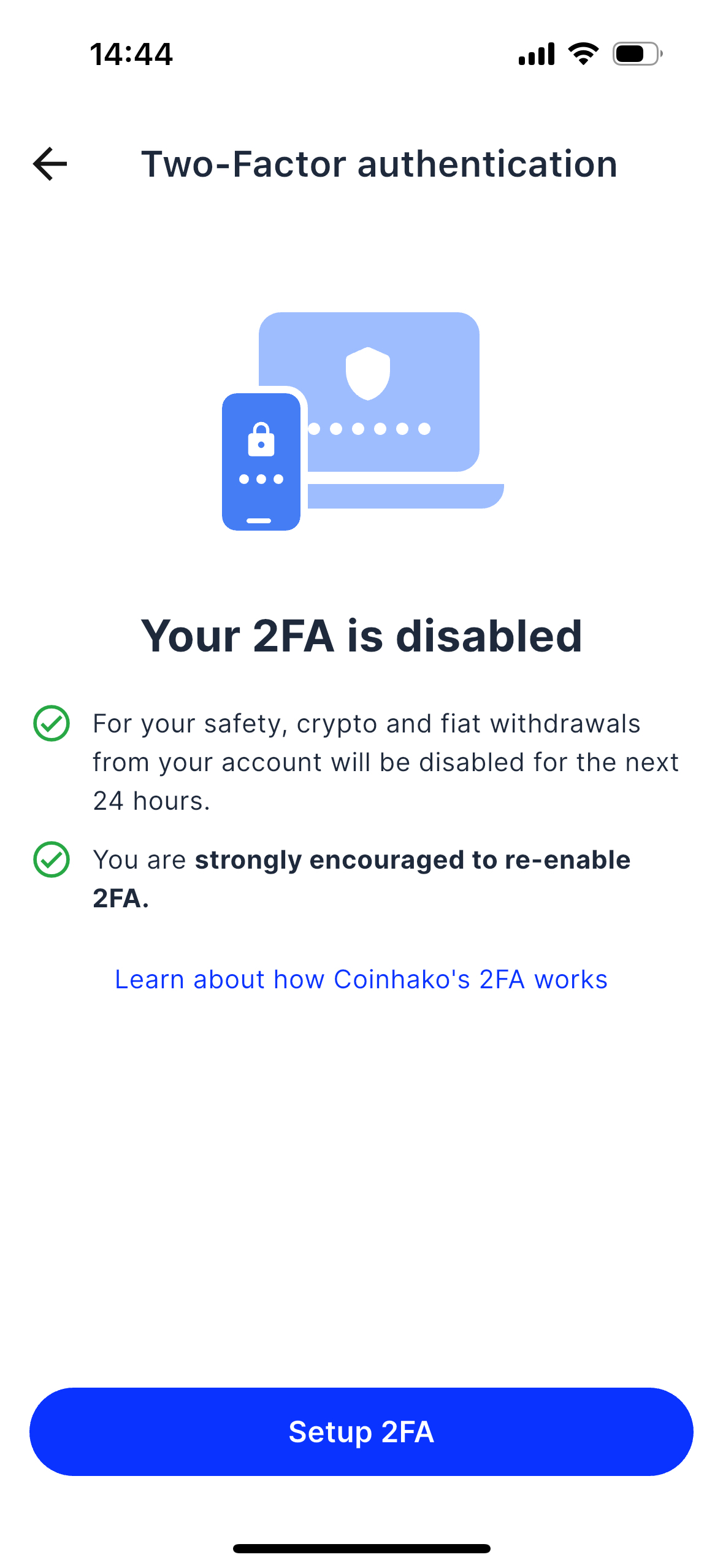The width and height of the screenshot is (723, 1568).
Task: Tap the cellular signal bars icon
Action: click(537, 54)
